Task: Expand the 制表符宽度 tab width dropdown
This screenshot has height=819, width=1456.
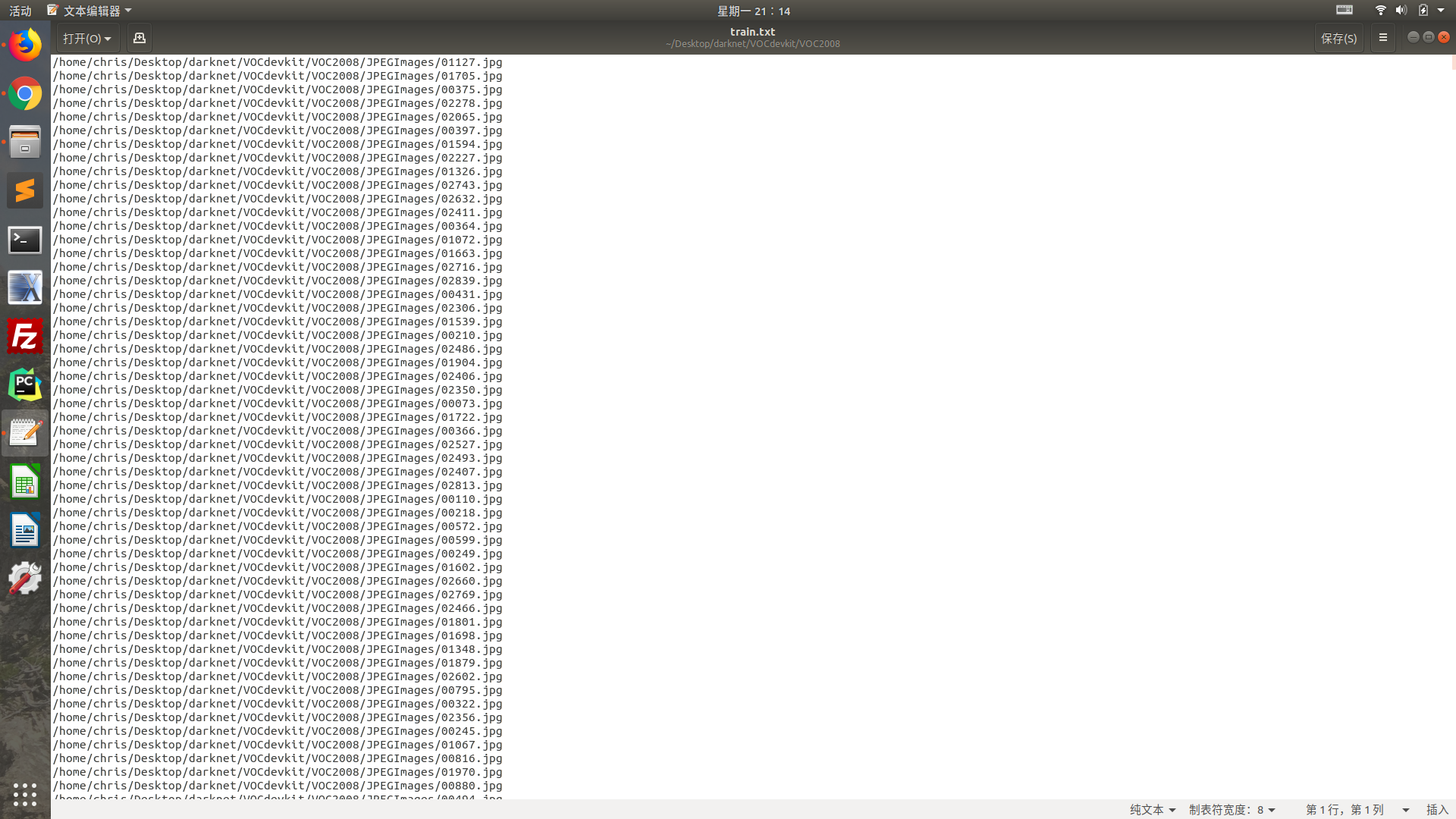Action: [1232, 810]
